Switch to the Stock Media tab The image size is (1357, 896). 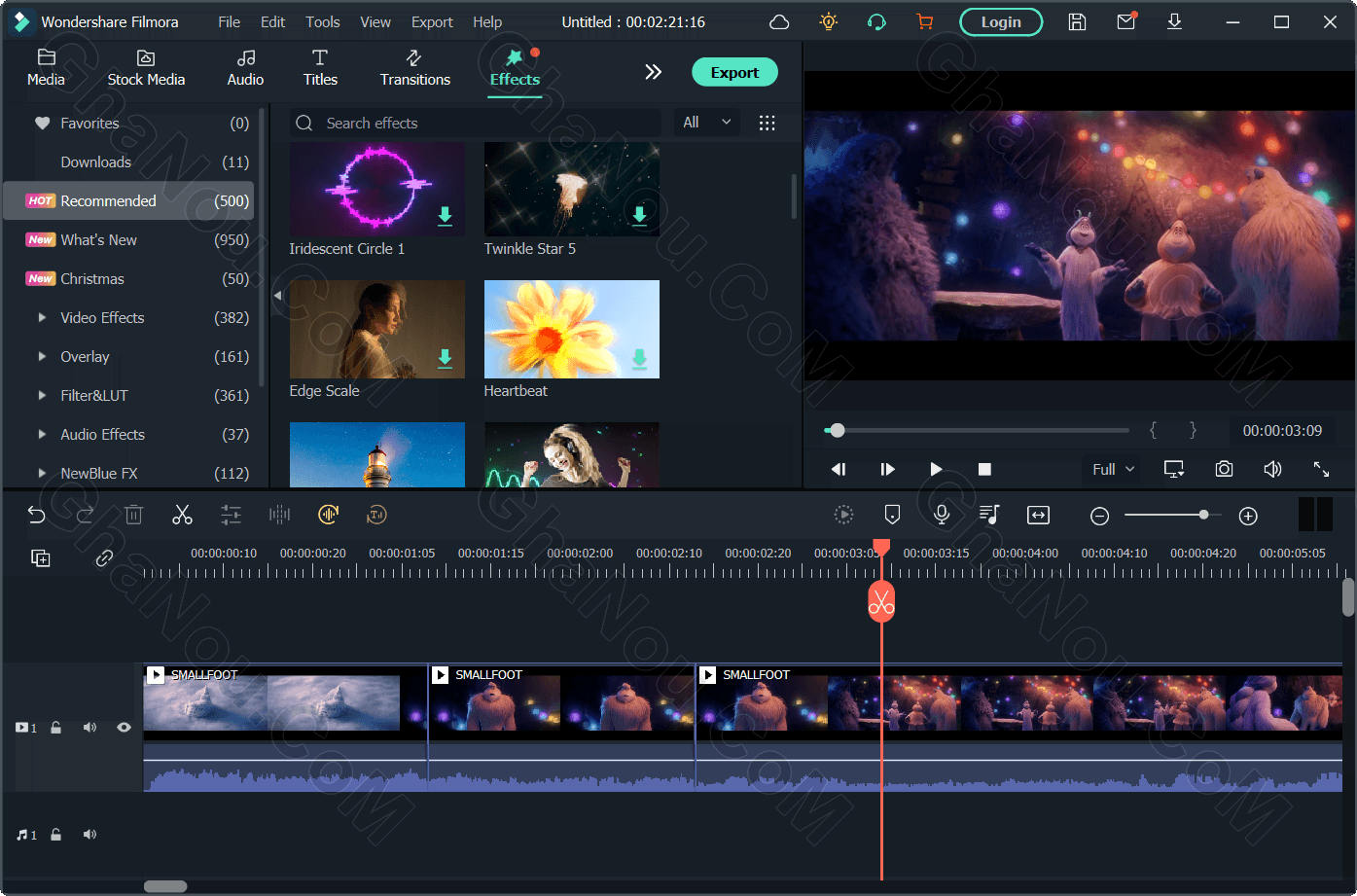[x=146, y=68]
